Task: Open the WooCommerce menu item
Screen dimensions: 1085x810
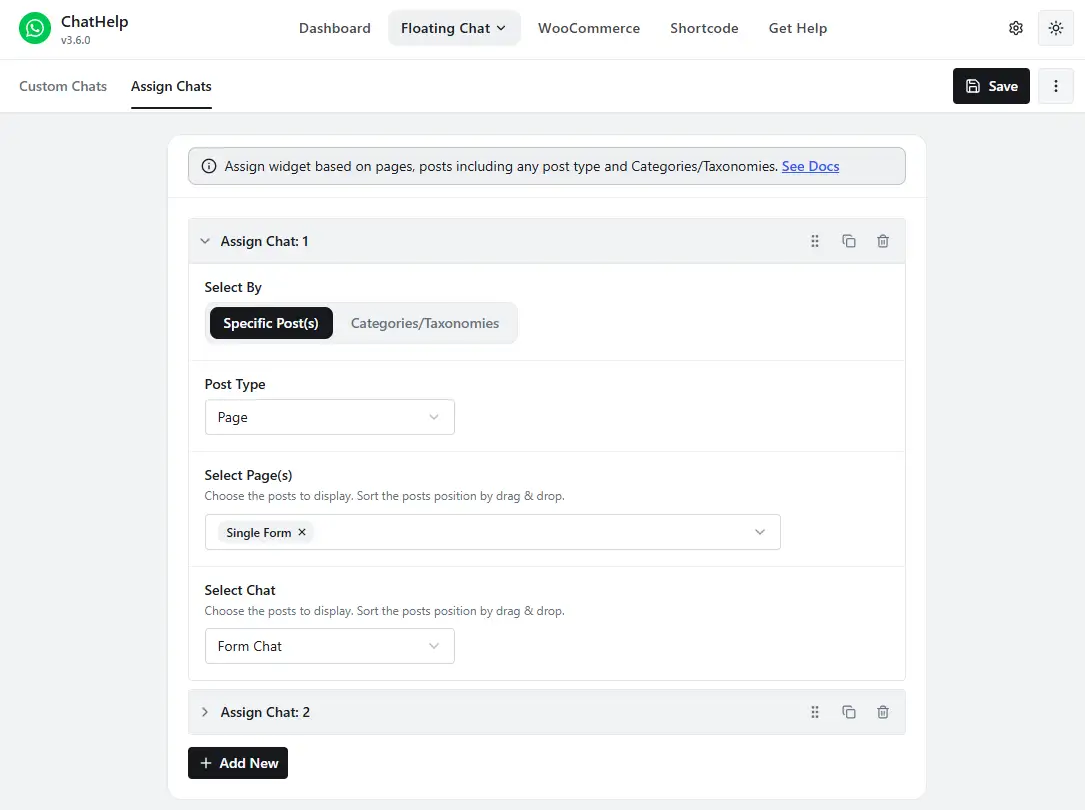Action: (x=589, y=28)
